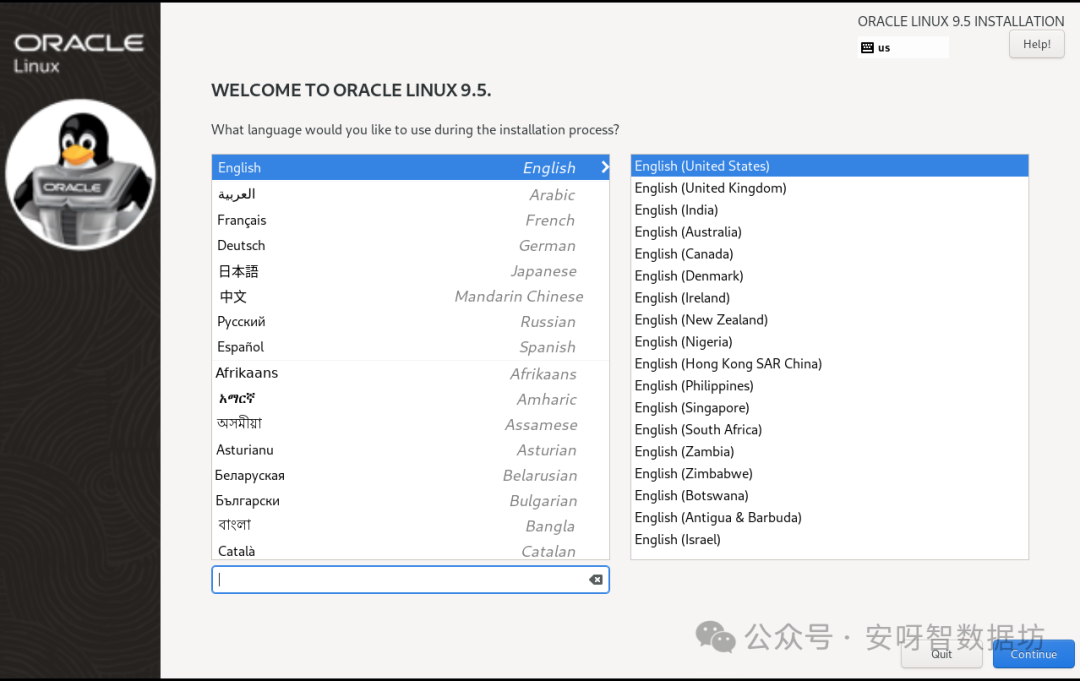Choose English (Zimbabwe) locale
Image resolution: width=1080 pixels, height=681 pixels.
pyautogui.click(x=829, y=474)
